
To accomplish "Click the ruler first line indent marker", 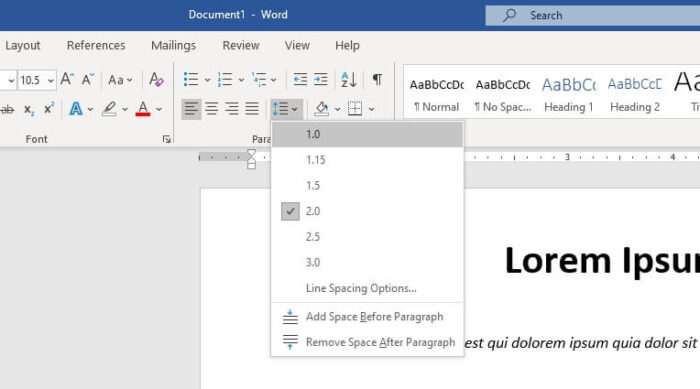I will tap(251, 154).
